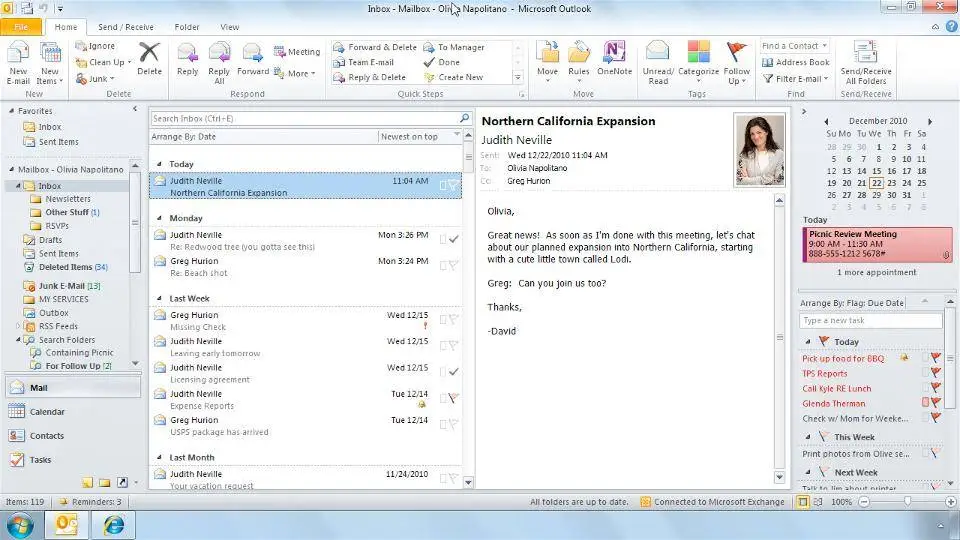This screenshot has height=540, width=960.
Task: Forward the selected message
Action: coord(253,59)
